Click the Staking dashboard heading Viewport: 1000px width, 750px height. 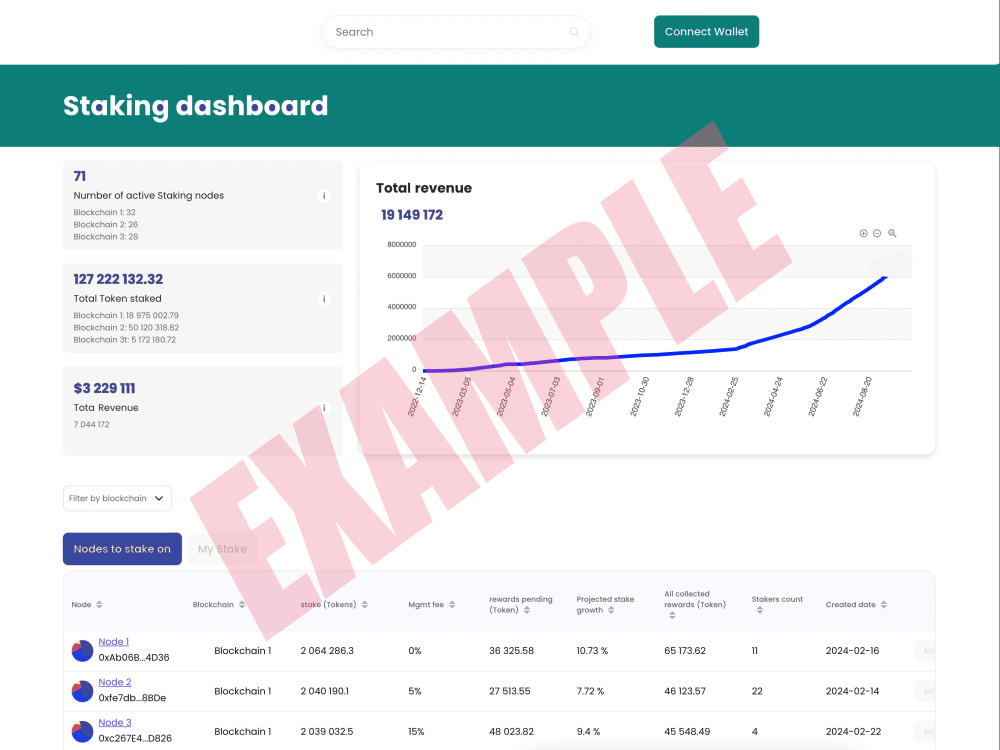(x=196, y=106)
